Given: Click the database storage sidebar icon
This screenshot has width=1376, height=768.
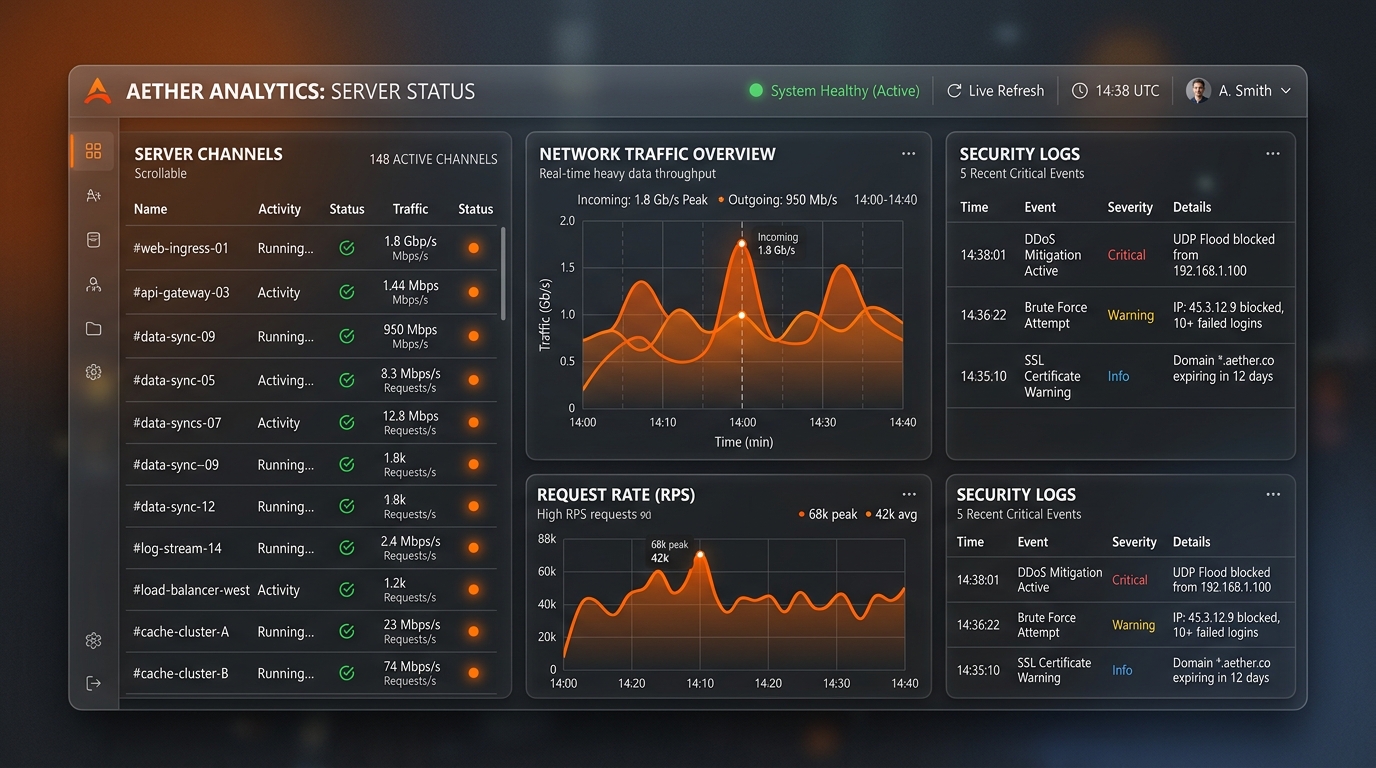Looking at the screenshot, I should [93, 240].
